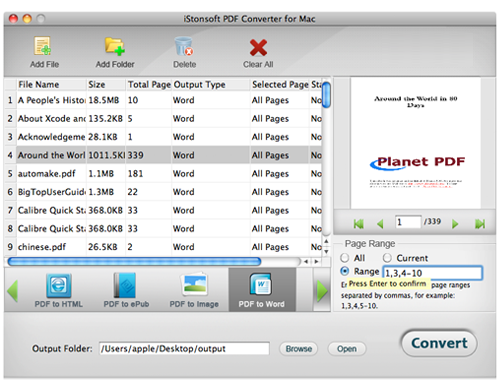The width and height of the screenshot is (500, 388).
Task: Select the Acknowledgeme file row
Action: point(163,137)
